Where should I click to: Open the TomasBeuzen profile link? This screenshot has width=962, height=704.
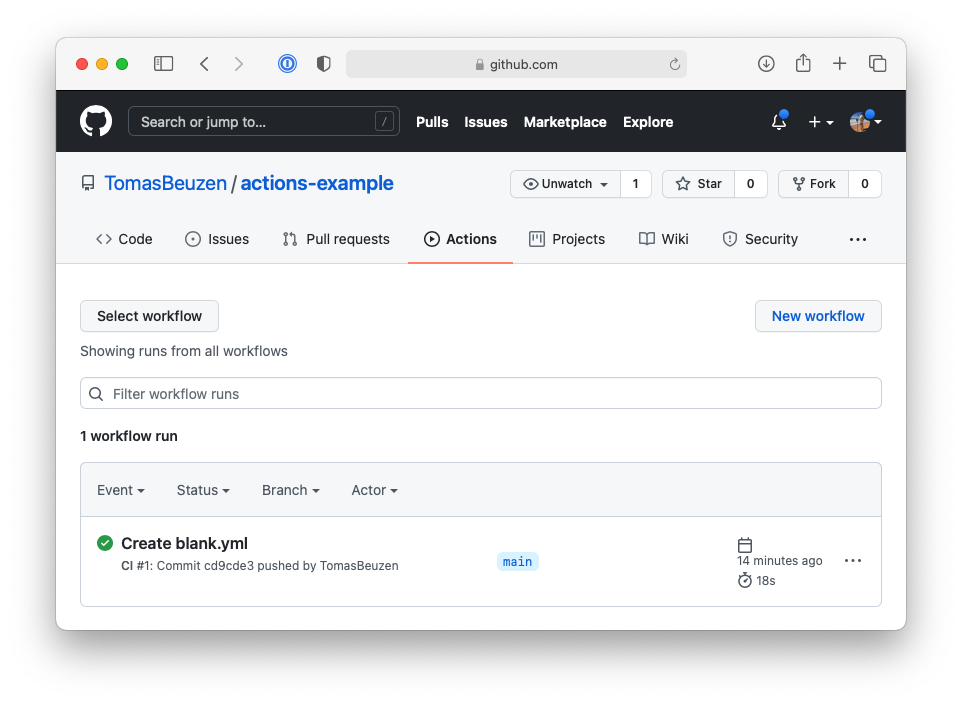(166, 183)
